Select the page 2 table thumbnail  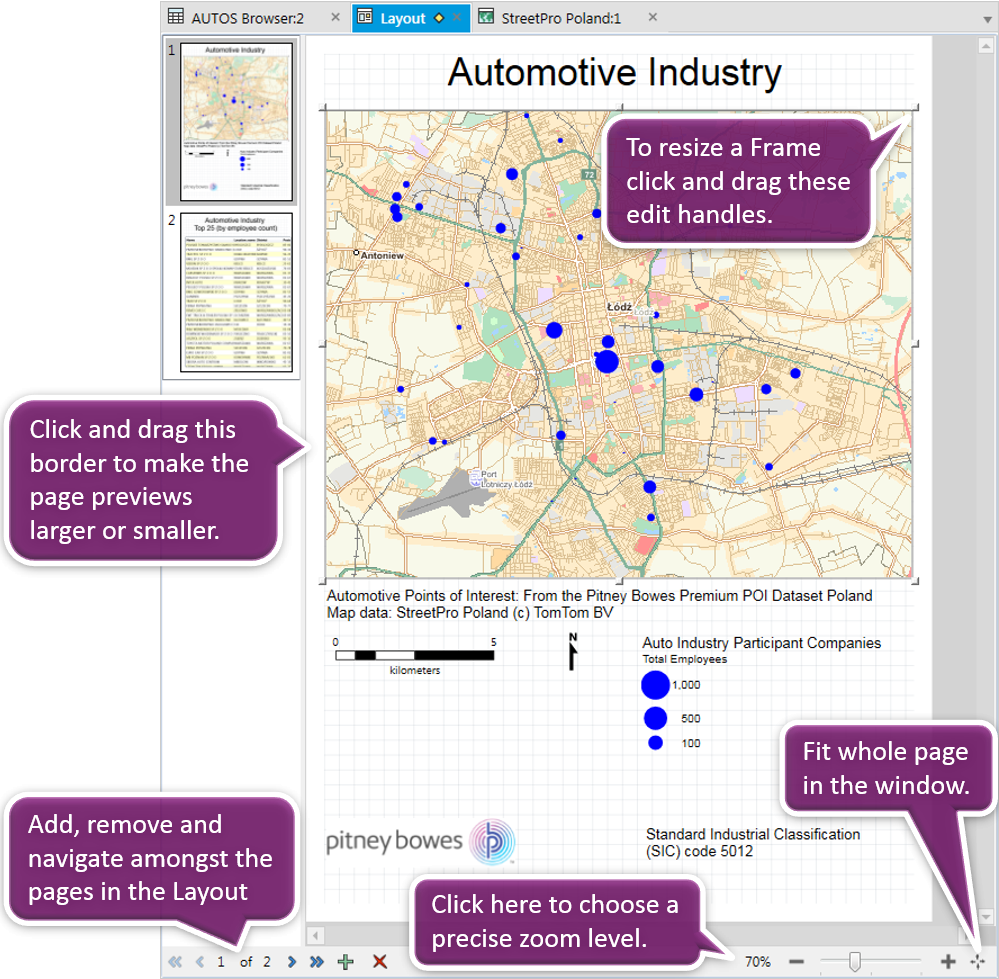point(236,292)
